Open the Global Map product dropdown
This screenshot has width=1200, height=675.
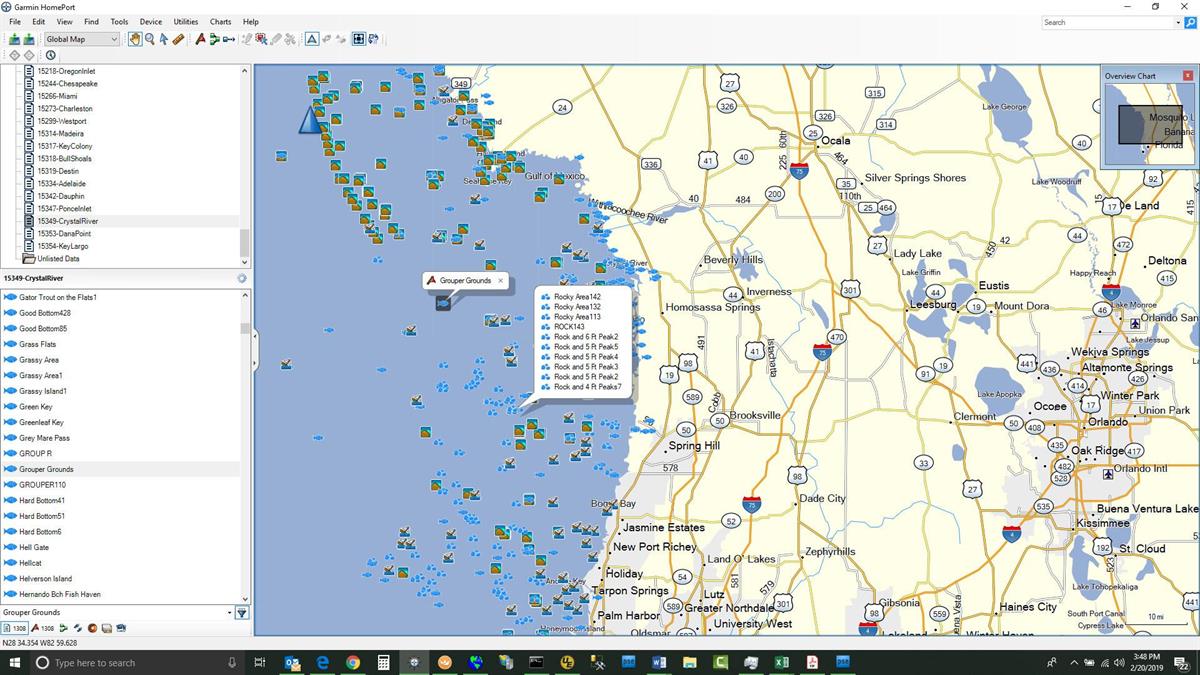click(x=82, y=39)
